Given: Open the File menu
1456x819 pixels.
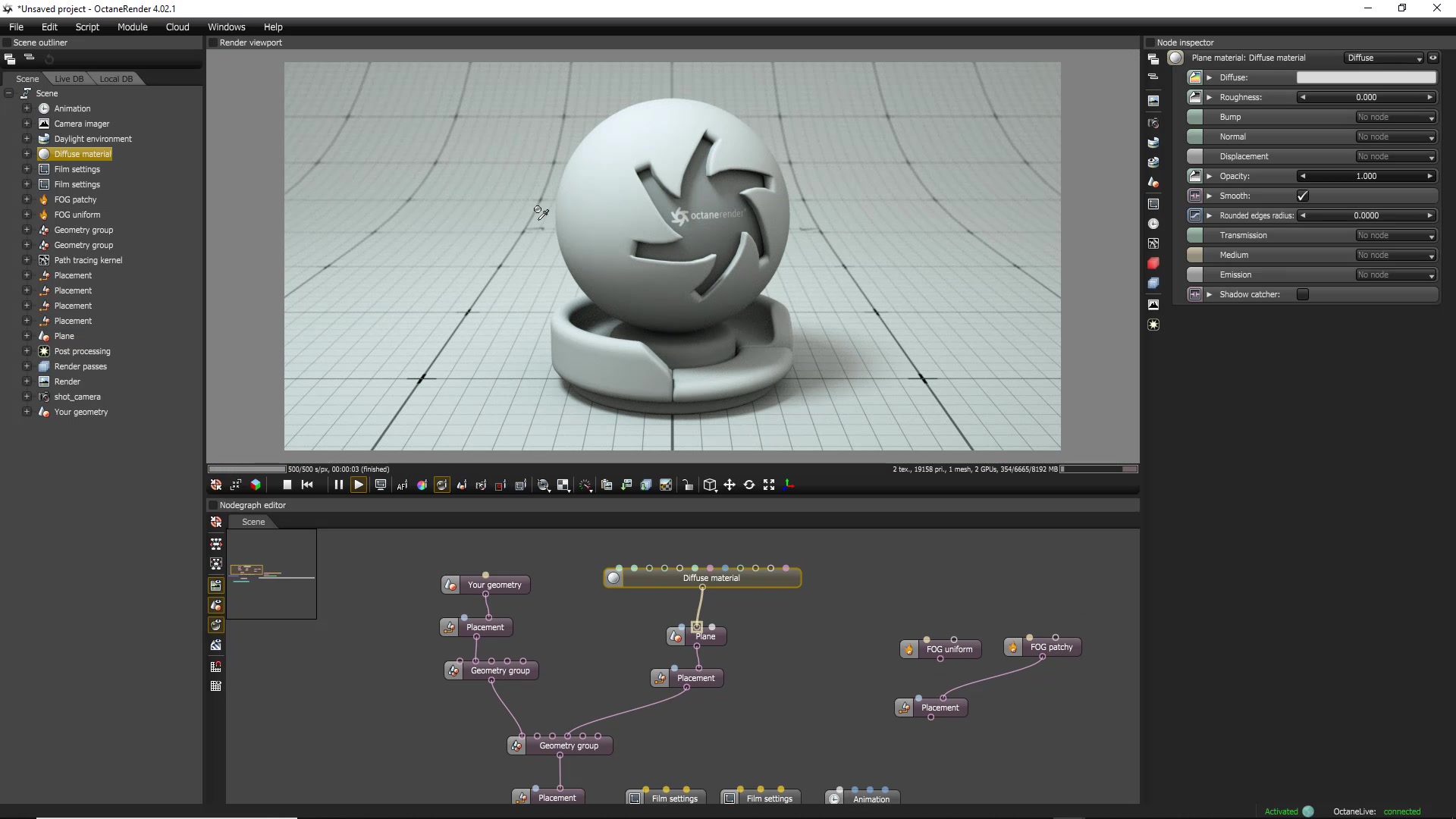Looking at the screenshot, I should click(x=16, y=27).
